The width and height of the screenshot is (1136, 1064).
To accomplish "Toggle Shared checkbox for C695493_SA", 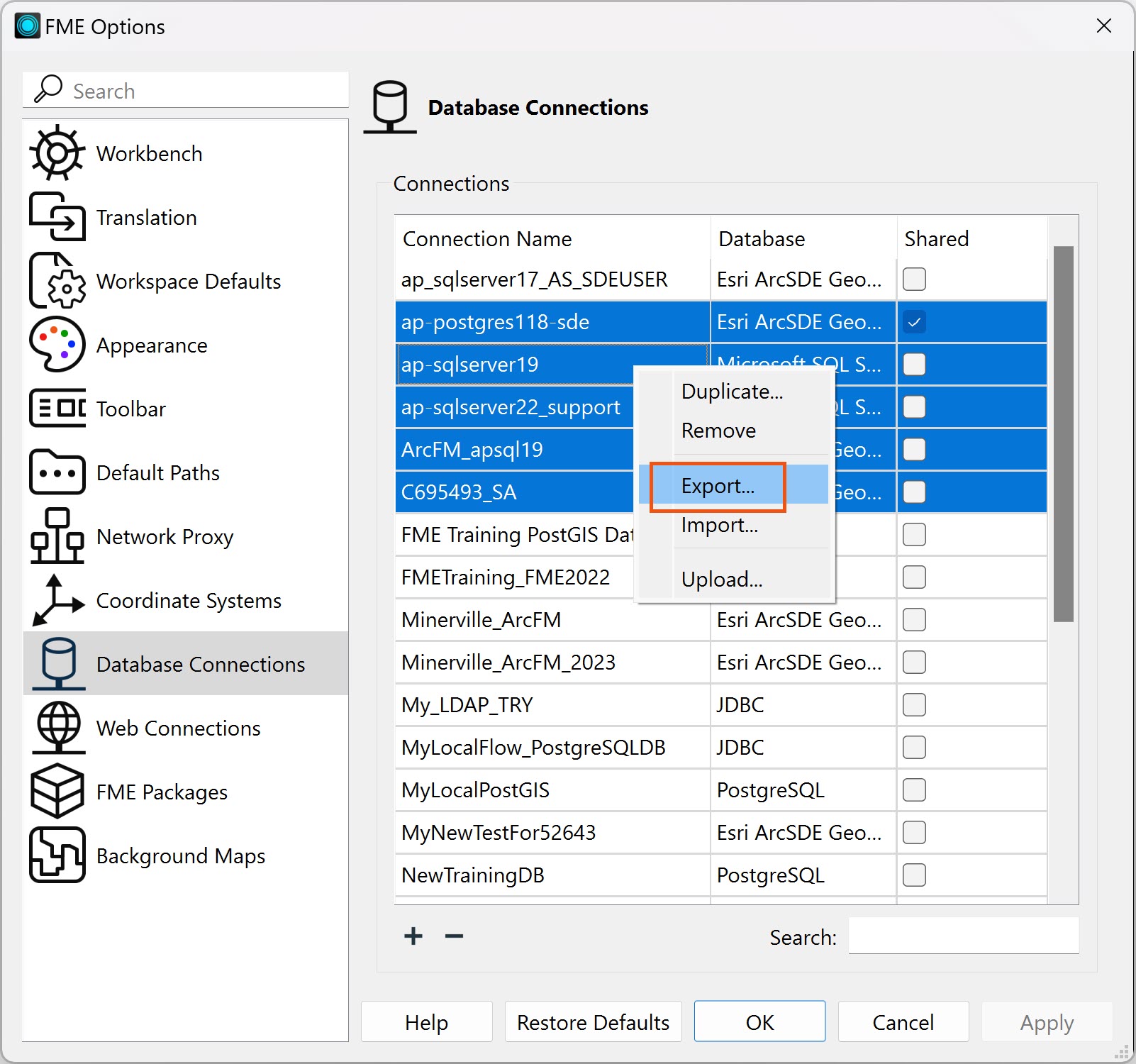I will (x=914, y=492).
